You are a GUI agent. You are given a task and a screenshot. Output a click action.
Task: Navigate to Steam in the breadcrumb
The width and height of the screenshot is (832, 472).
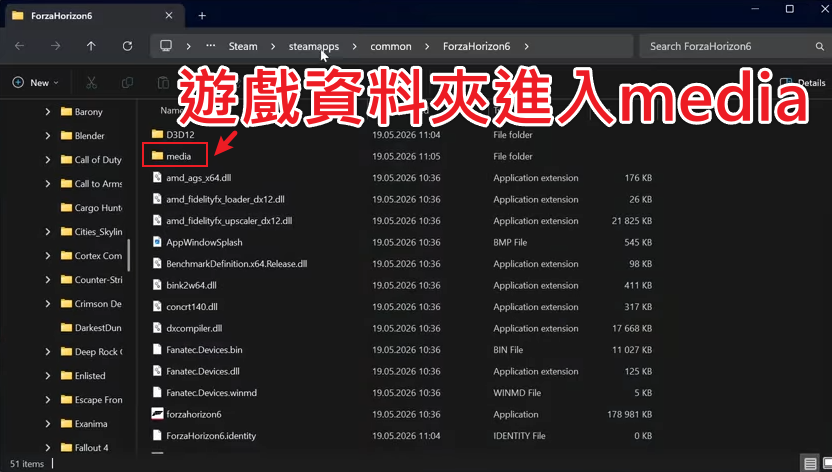pyautogui.click(x=243, y=47)
